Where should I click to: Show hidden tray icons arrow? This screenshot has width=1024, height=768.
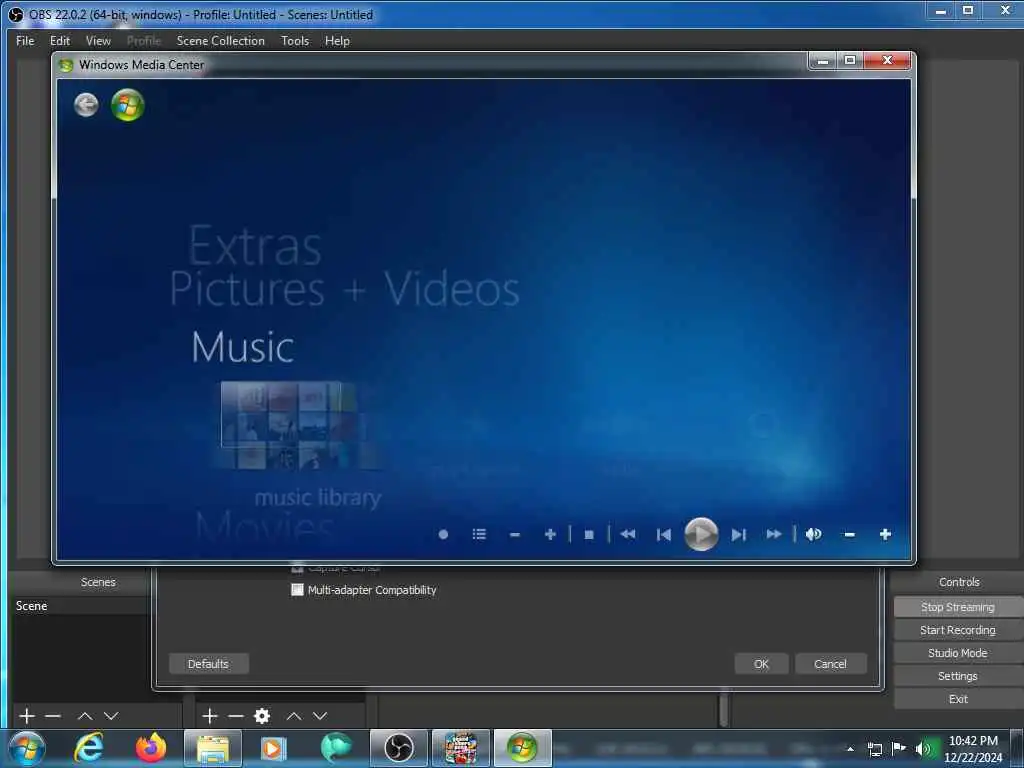(850, 749)
